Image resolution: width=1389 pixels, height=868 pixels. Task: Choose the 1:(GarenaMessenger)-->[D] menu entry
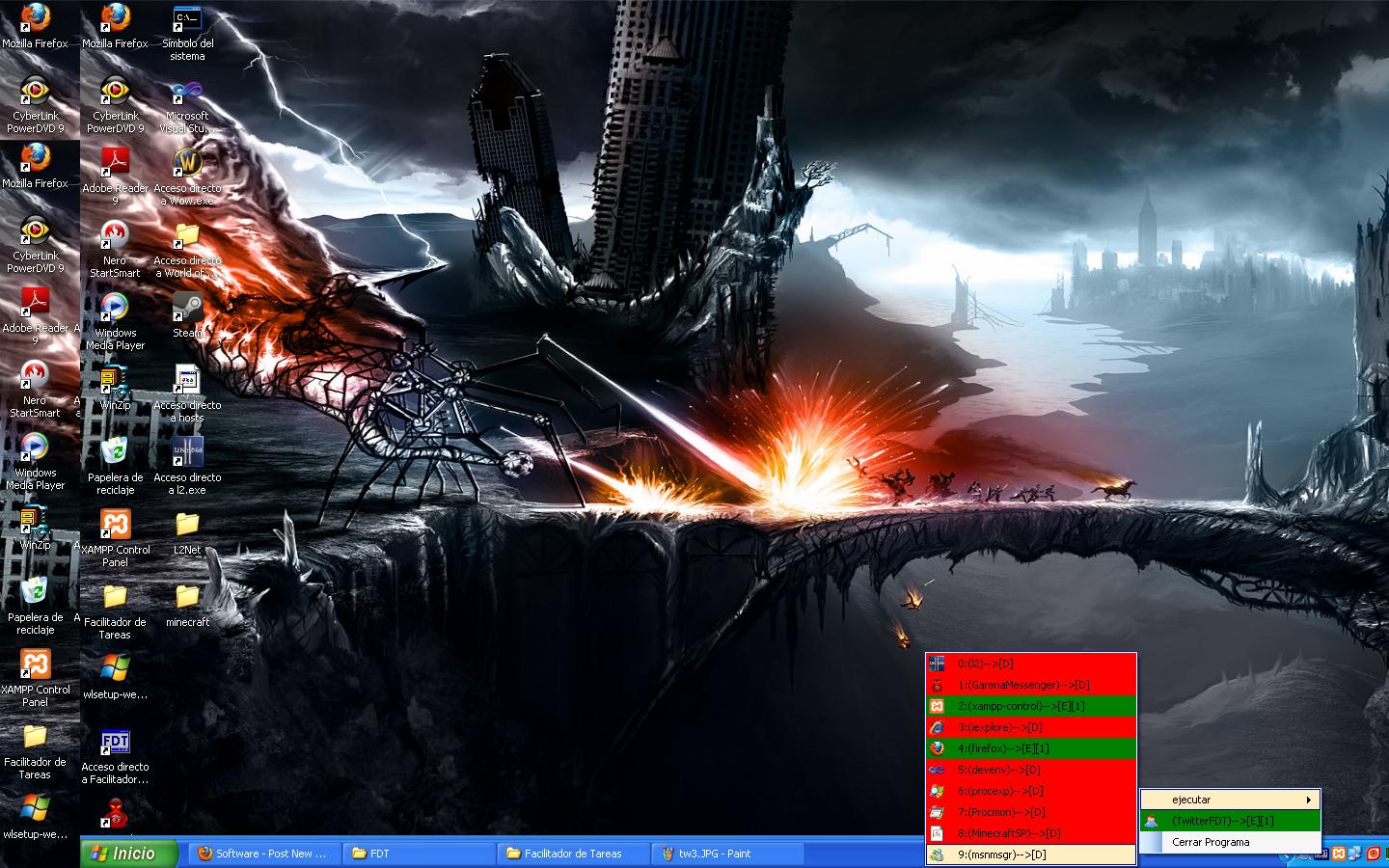1031,685
